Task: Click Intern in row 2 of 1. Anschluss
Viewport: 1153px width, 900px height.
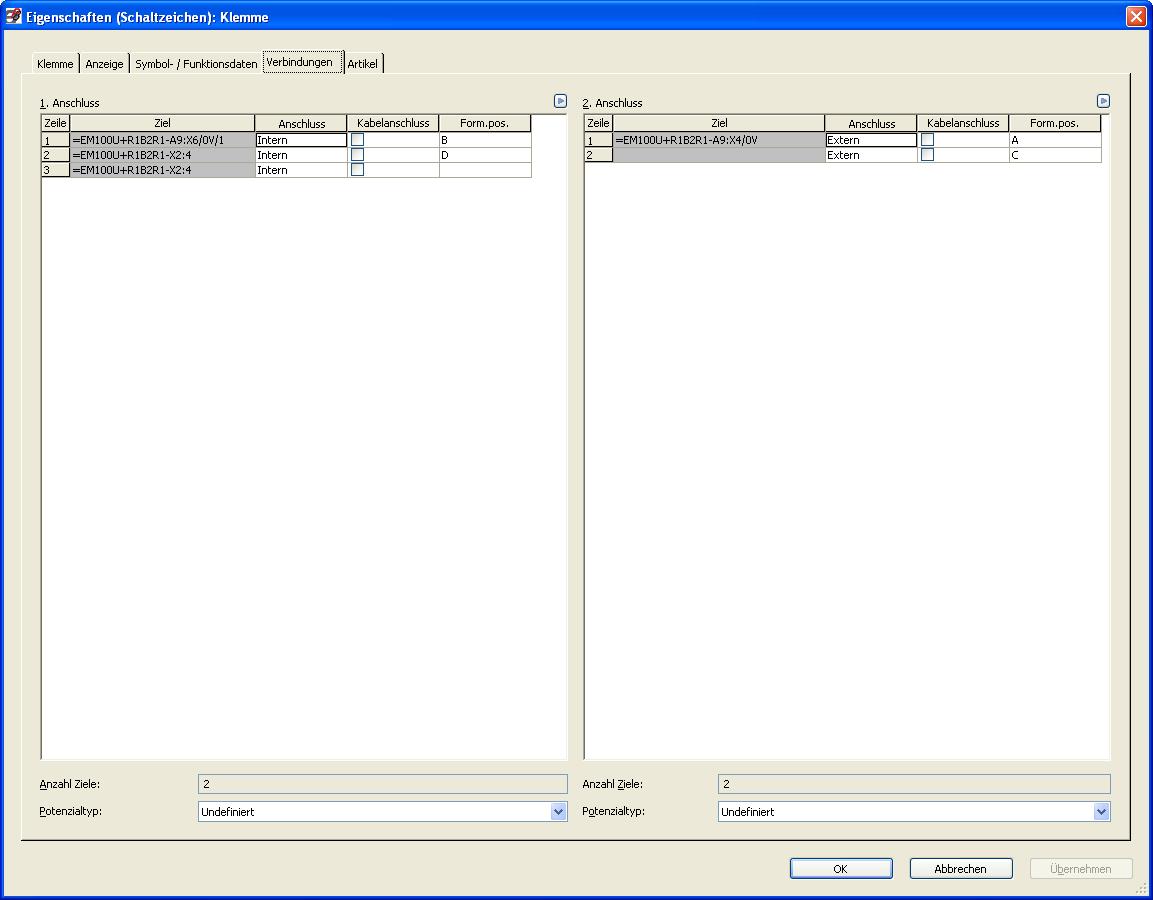Action: point(301,154)
